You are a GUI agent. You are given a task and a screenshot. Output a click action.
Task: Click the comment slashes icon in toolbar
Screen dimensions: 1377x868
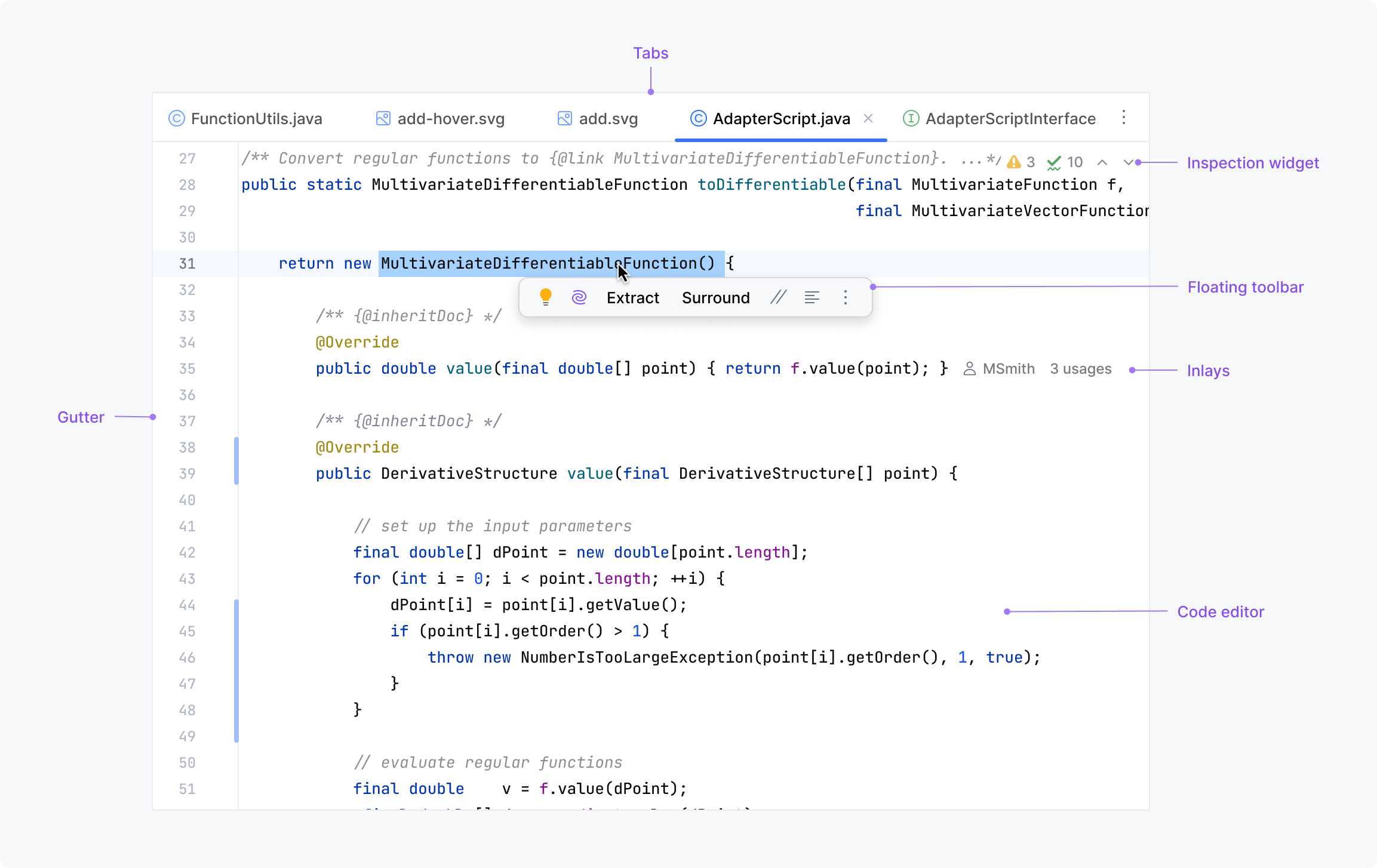click(x=777, y=297)
